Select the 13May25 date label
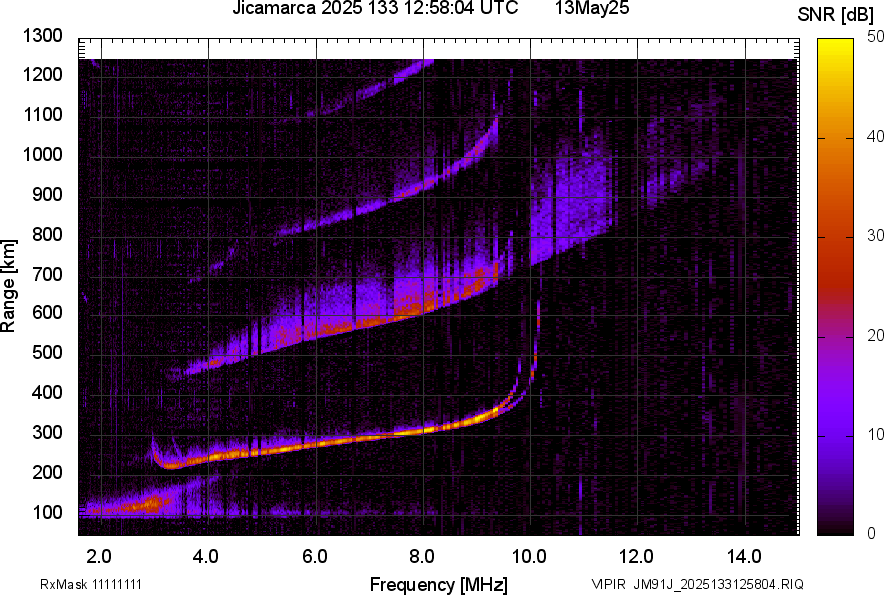The height and width of the screenshot is (595, 884). [591, 8]
